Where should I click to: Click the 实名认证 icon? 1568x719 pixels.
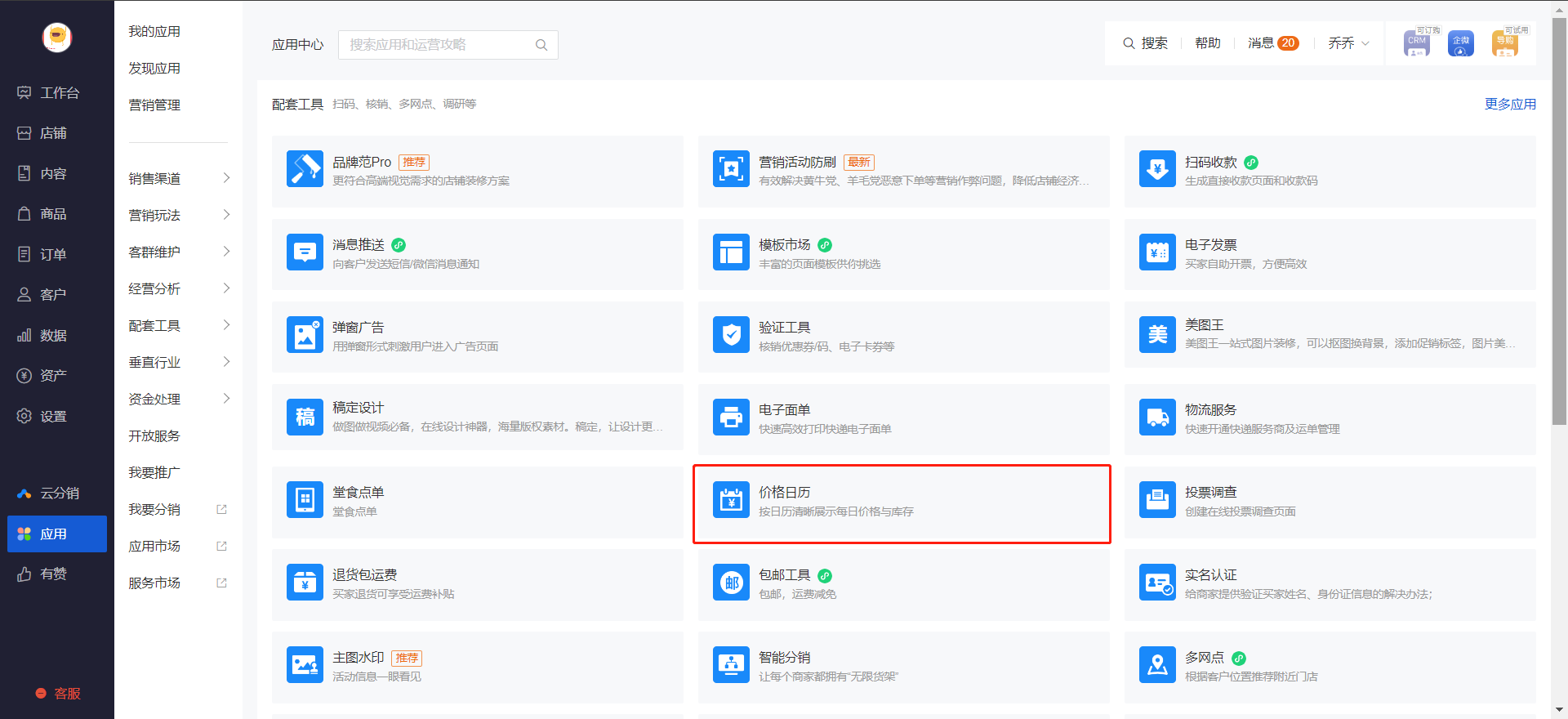(1157, 582)
